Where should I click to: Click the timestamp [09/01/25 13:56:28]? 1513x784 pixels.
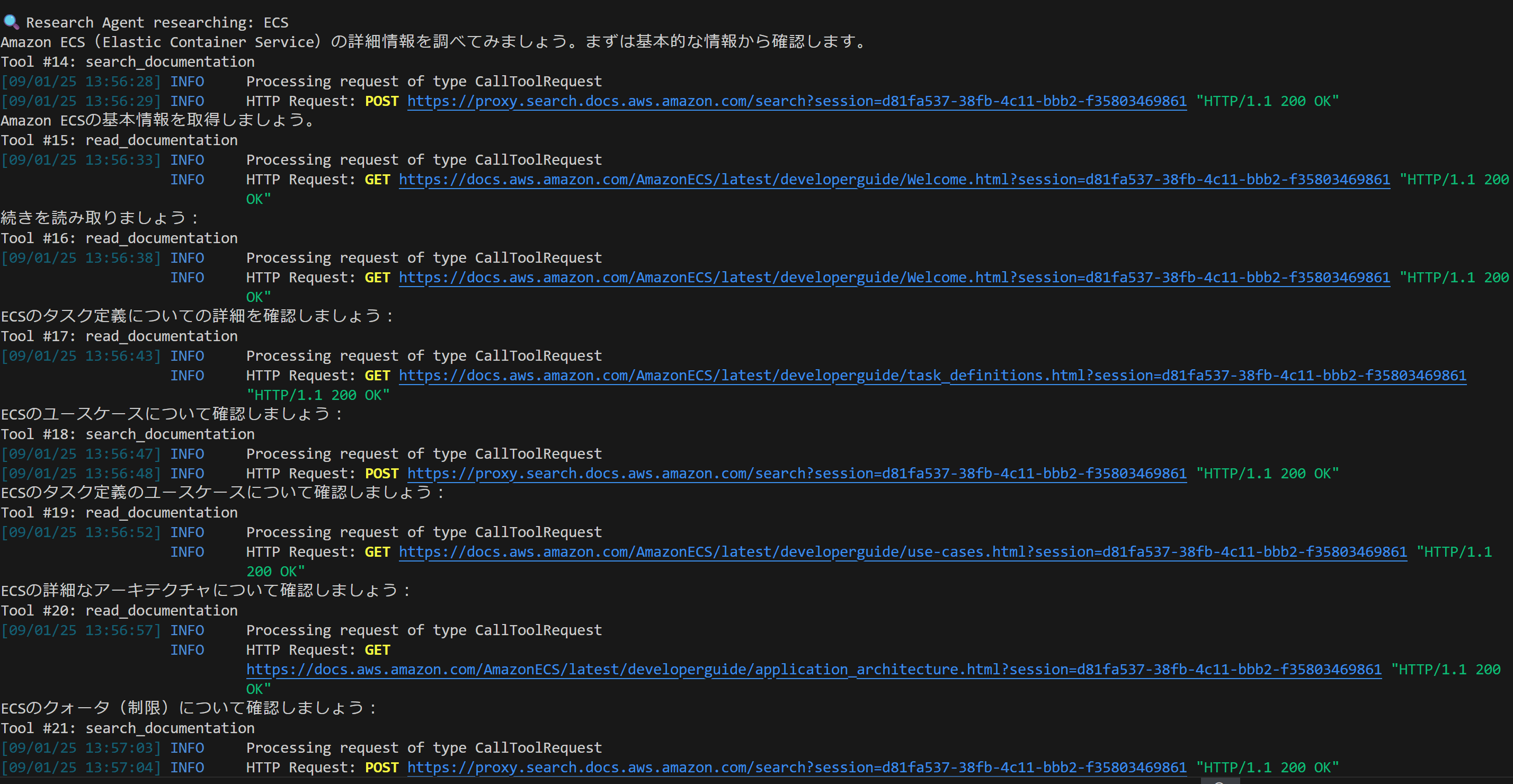click(x=81, y=82)
